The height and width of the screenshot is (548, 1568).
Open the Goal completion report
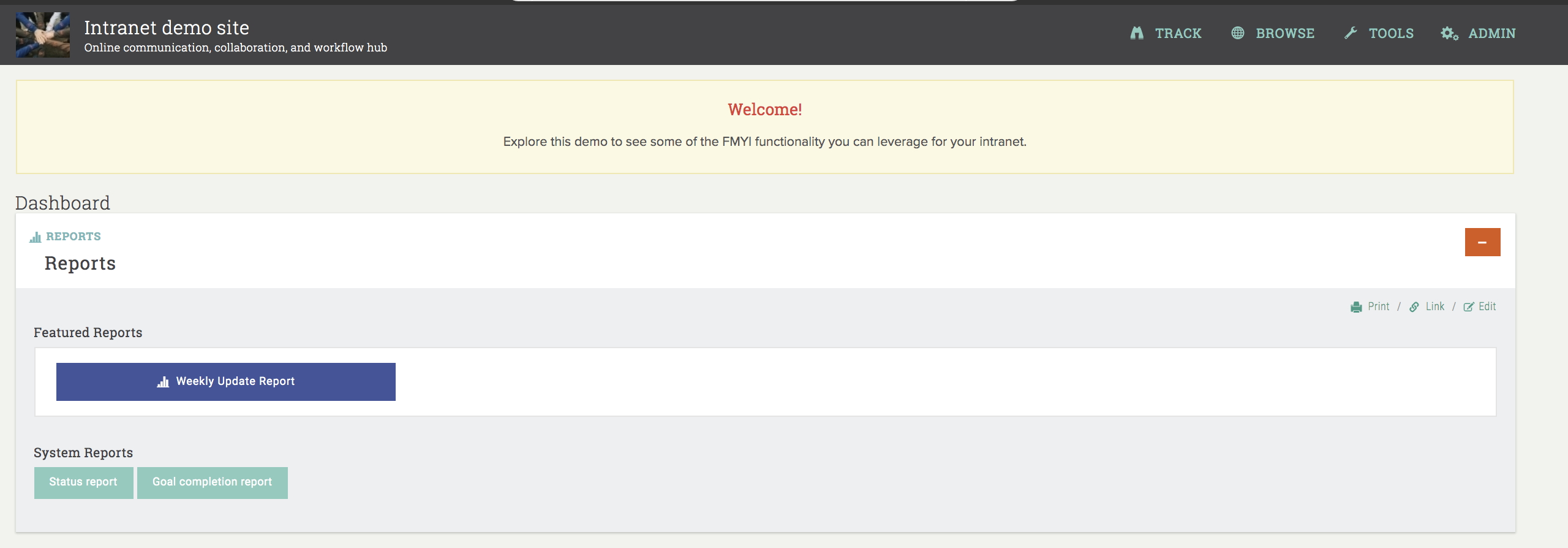pos(212,482)
